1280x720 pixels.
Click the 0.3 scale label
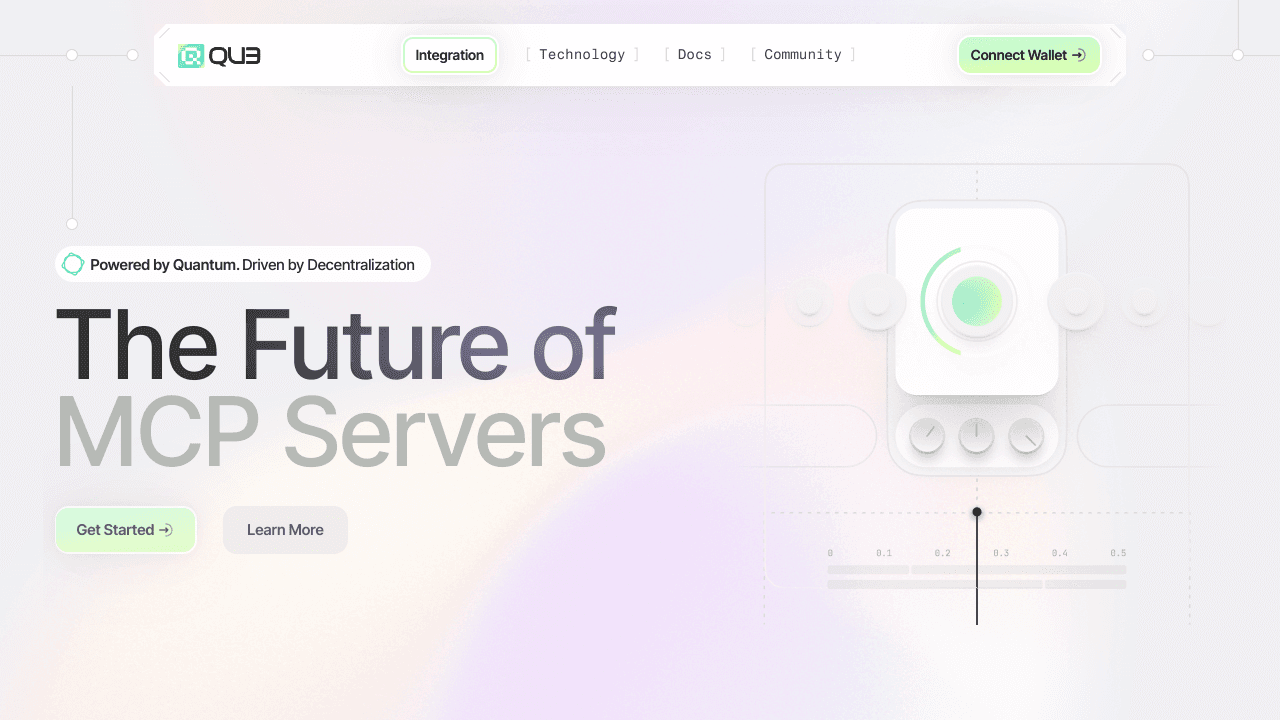1001,553
